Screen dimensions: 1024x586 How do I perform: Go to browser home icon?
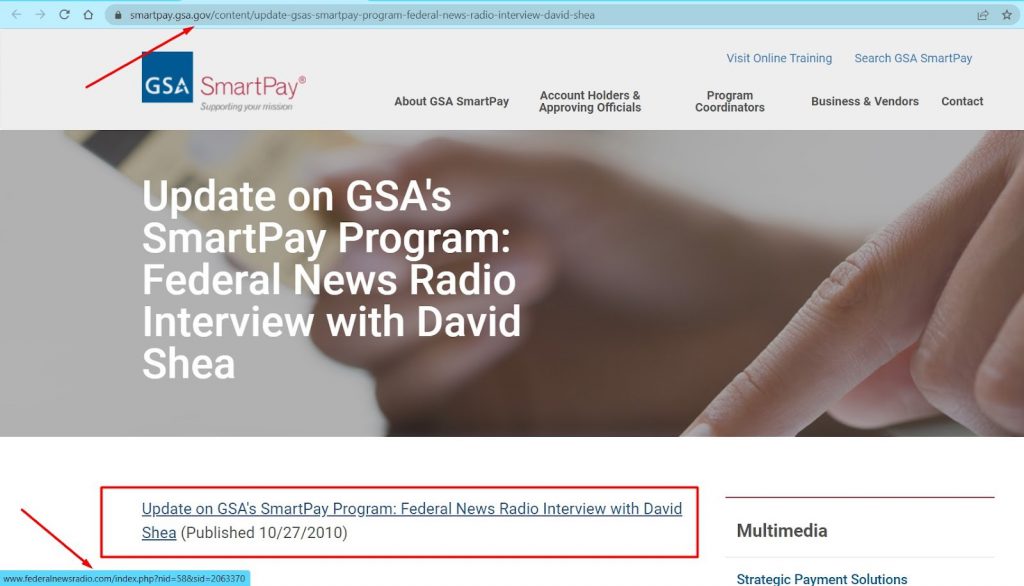pyautogui.click(x=88, y=14)
